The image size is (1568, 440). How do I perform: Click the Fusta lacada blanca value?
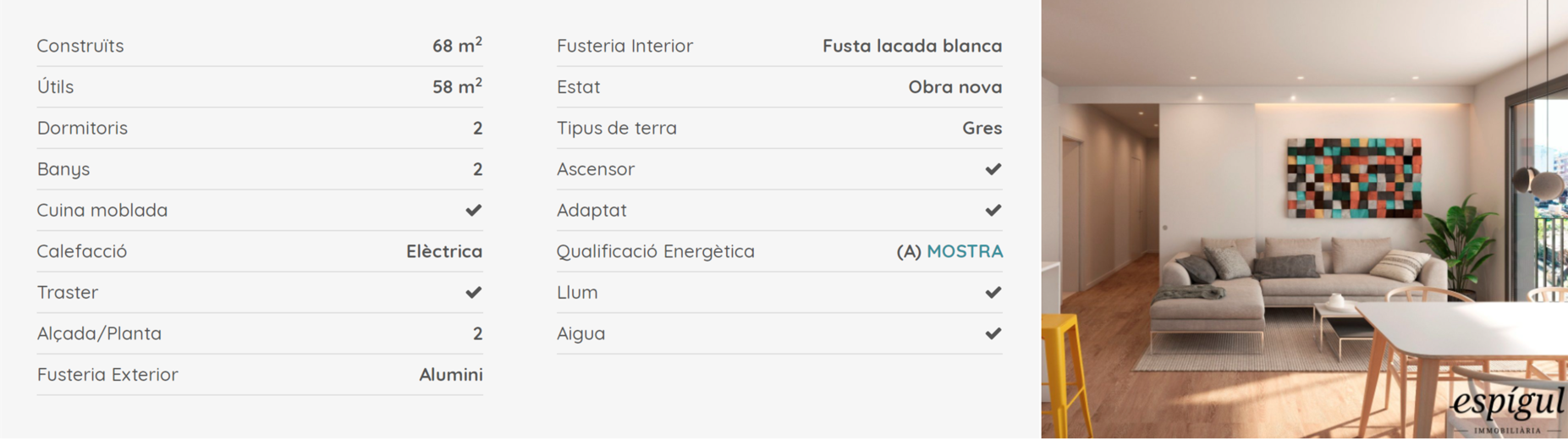click(x=912, y=46)
